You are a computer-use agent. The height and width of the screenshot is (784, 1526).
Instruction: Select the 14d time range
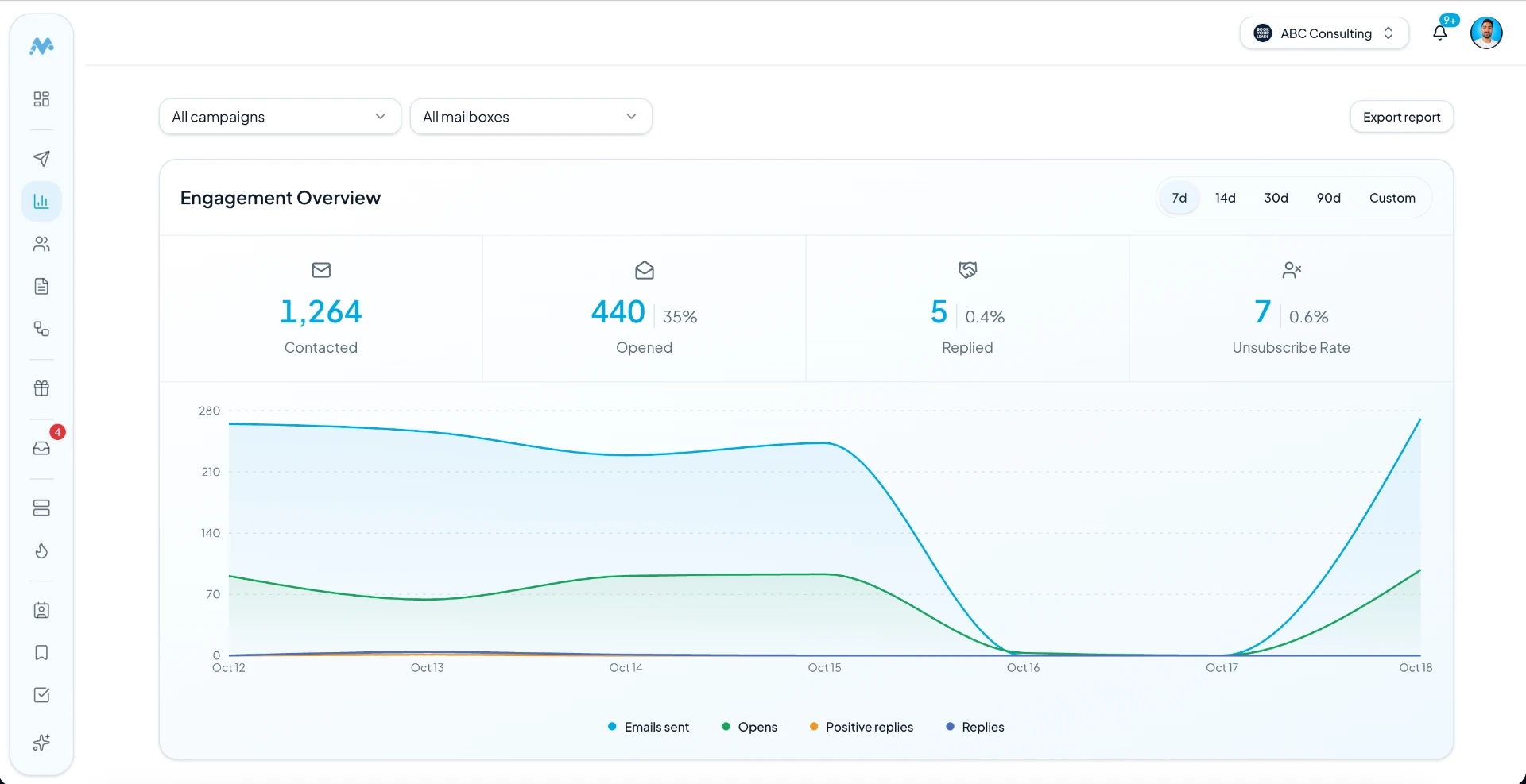click(1225, 198)
